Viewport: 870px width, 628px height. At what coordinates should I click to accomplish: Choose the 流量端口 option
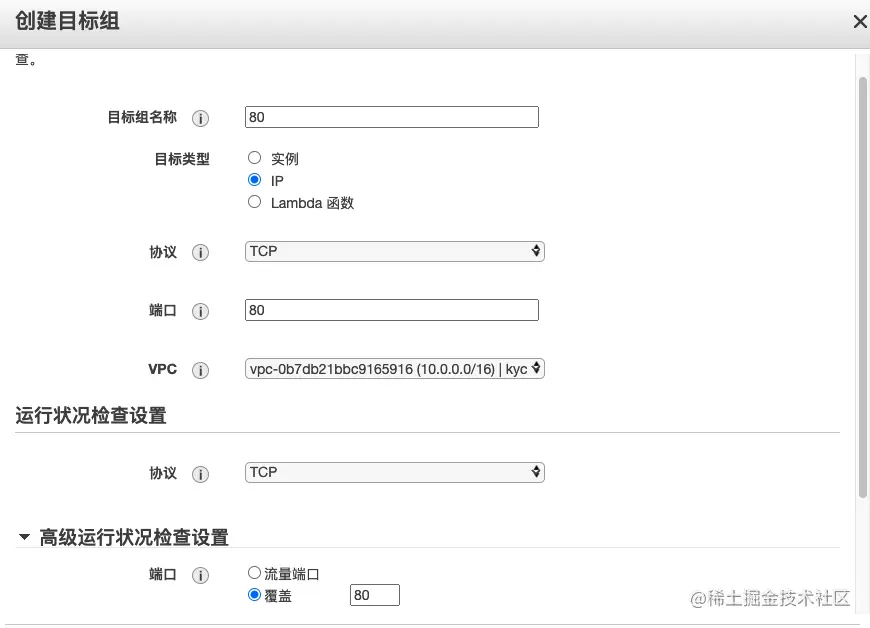254,573
